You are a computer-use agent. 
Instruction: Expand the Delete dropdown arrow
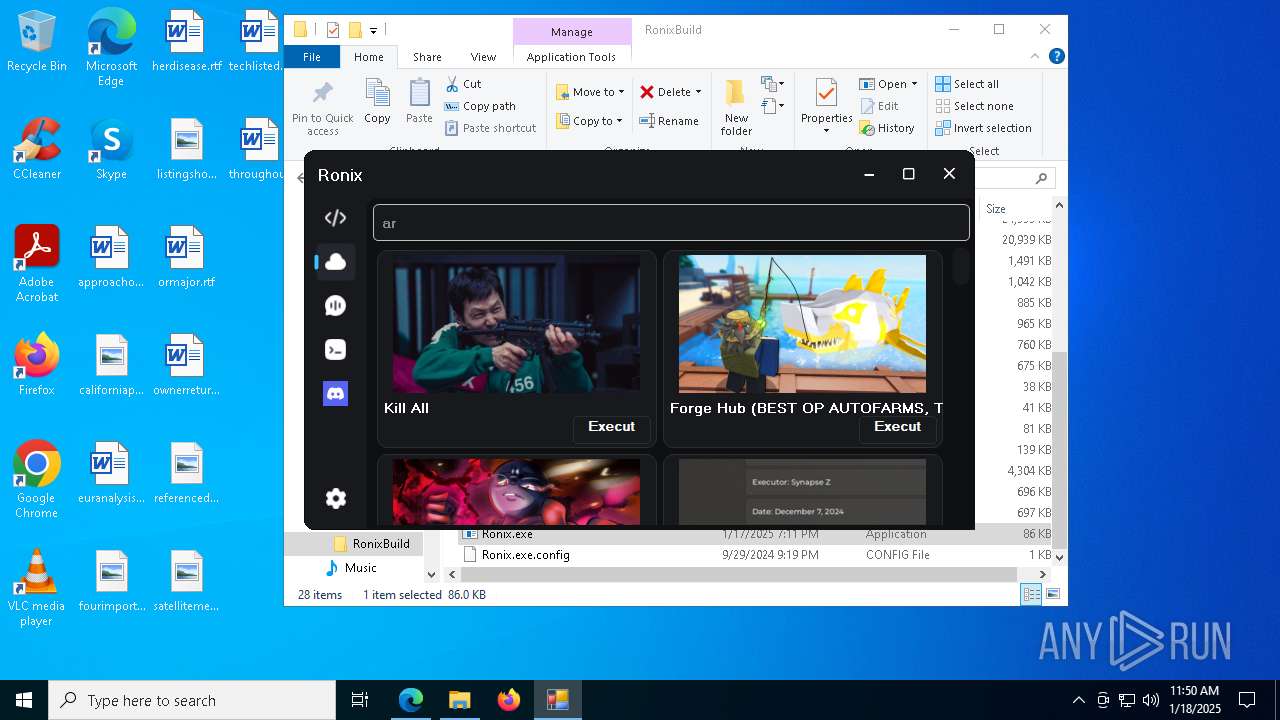[x=698, y=92]
